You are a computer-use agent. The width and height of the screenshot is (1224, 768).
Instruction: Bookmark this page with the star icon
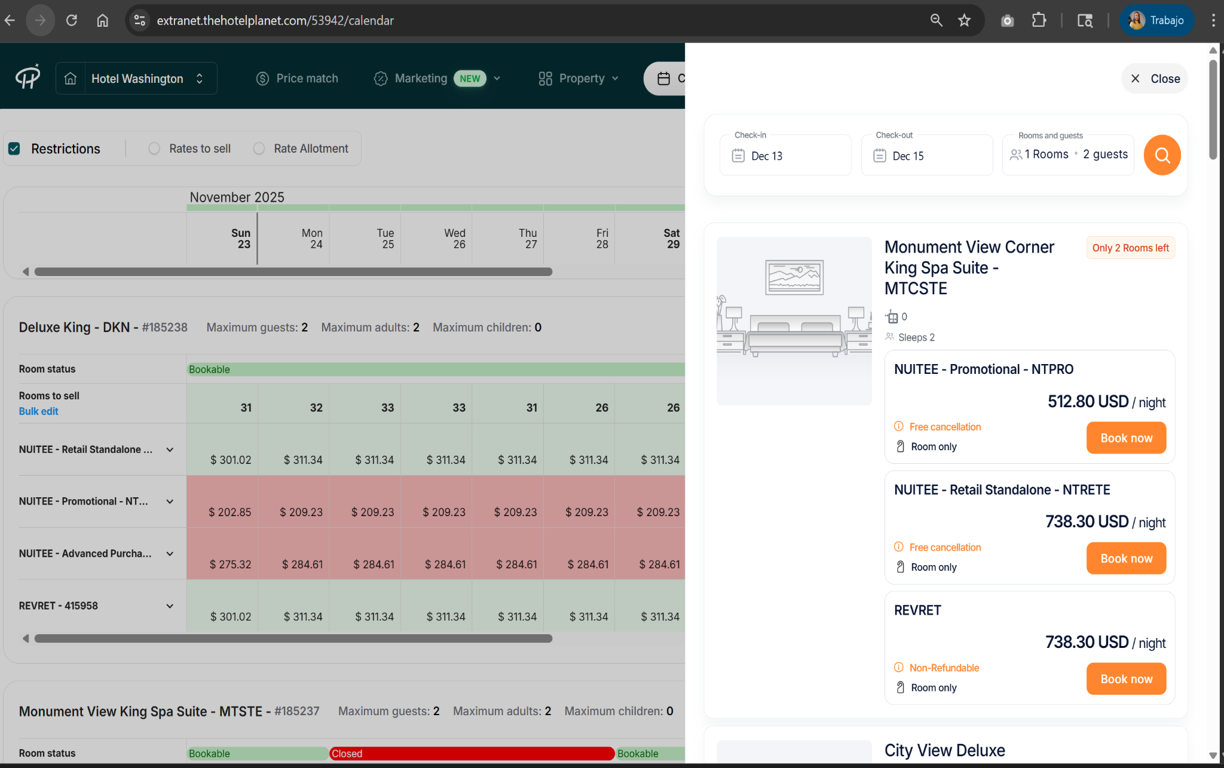[964, 20]
